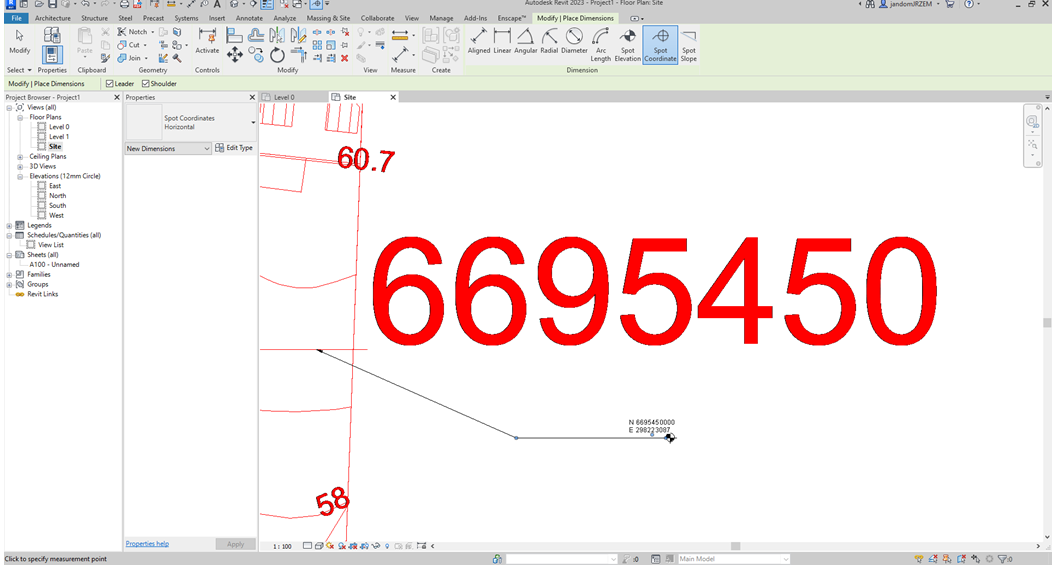Screen dimensions: 1055x567
Task: Select the Radial dimension tool
Action: pos(549,42)
